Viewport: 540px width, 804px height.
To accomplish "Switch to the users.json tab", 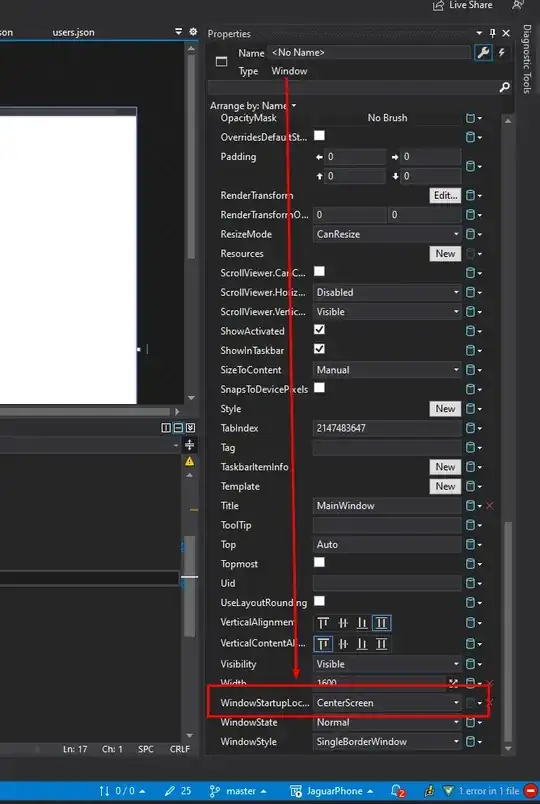I will pos(73,32).
